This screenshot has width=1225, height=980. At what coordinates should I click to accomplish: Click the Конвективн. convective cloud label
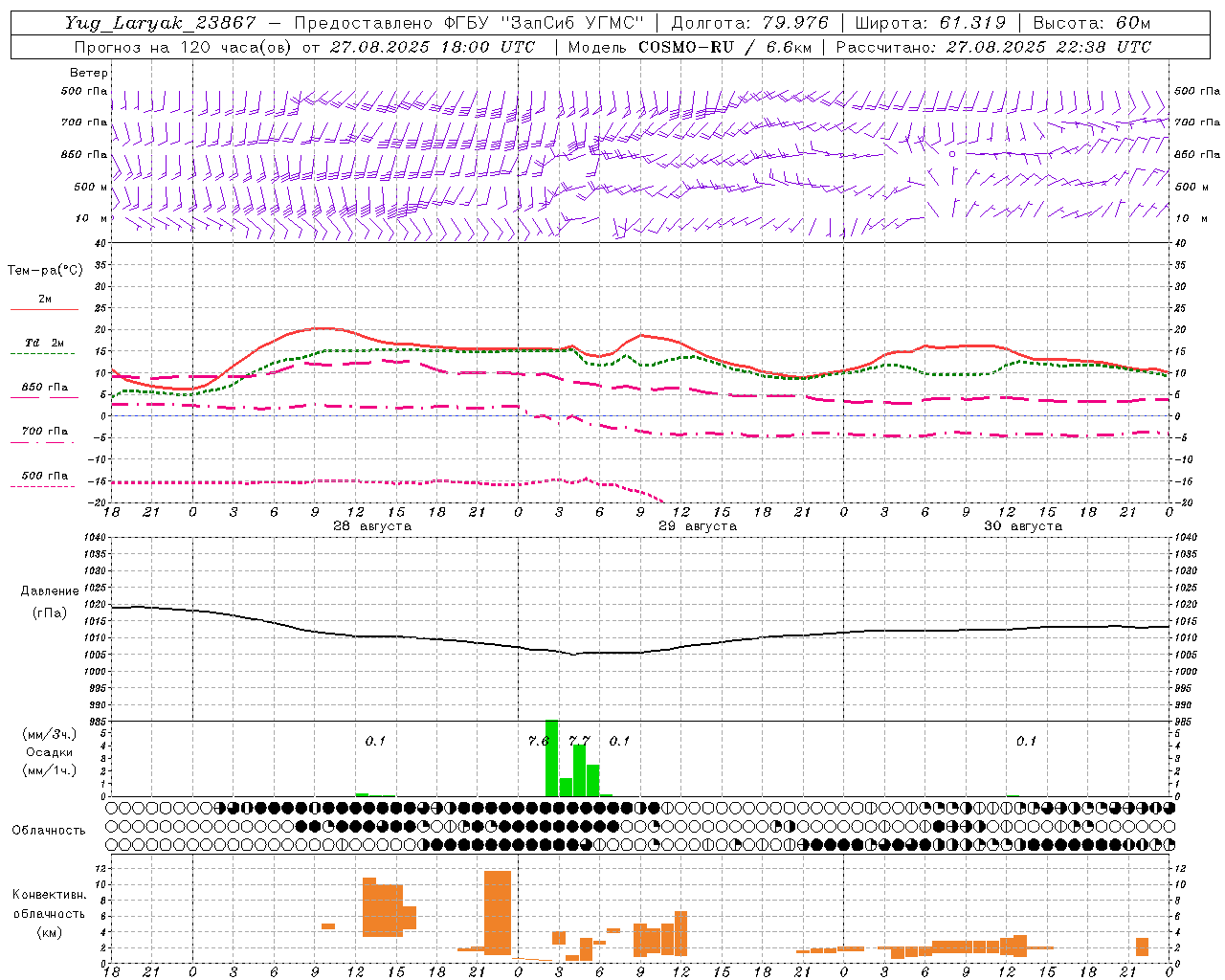(x=49, y=895)
